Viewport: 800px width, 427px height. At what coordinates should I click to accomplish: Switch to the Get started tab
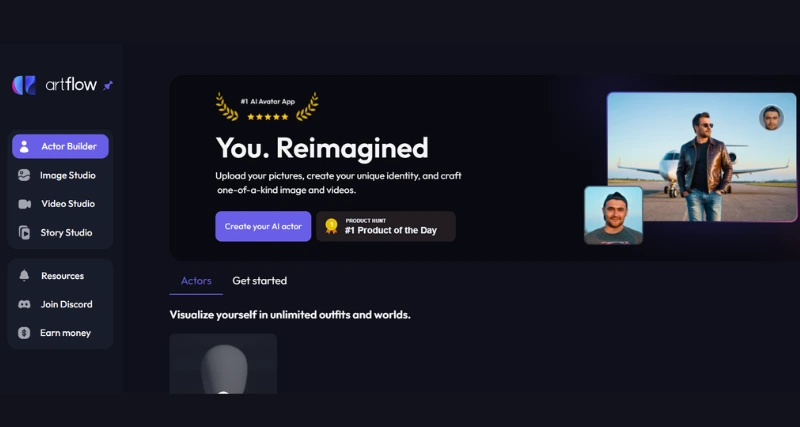point(260,281)
